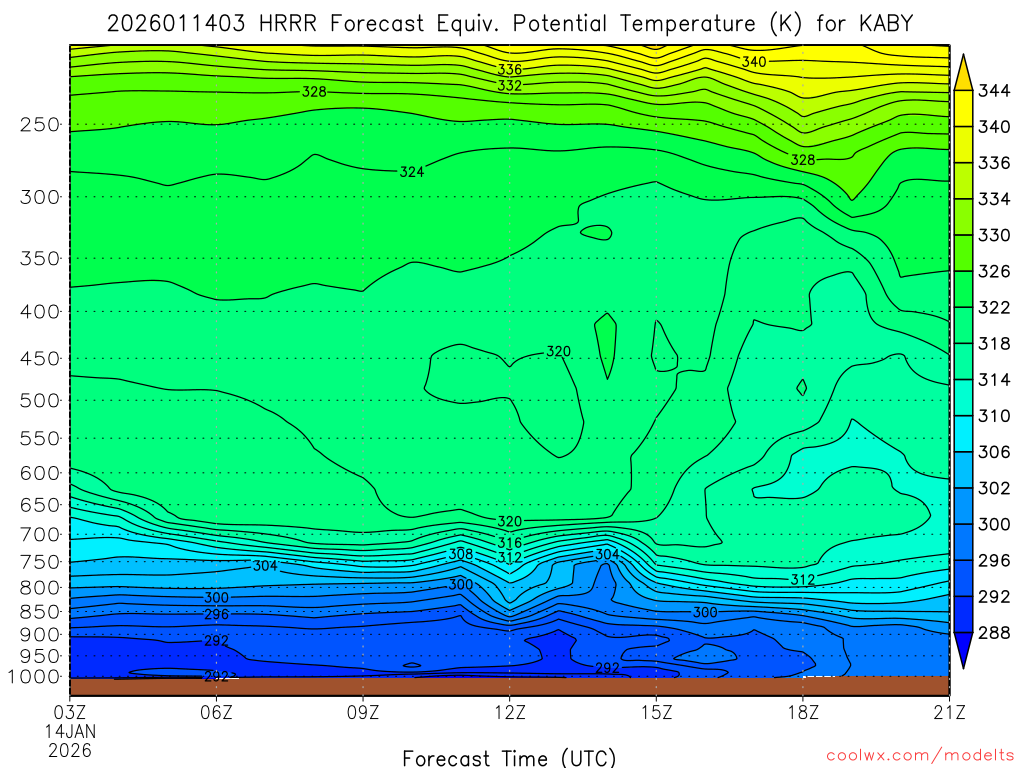Click the 288 value on the color legend
The image size is (1024, 768).
993,633
